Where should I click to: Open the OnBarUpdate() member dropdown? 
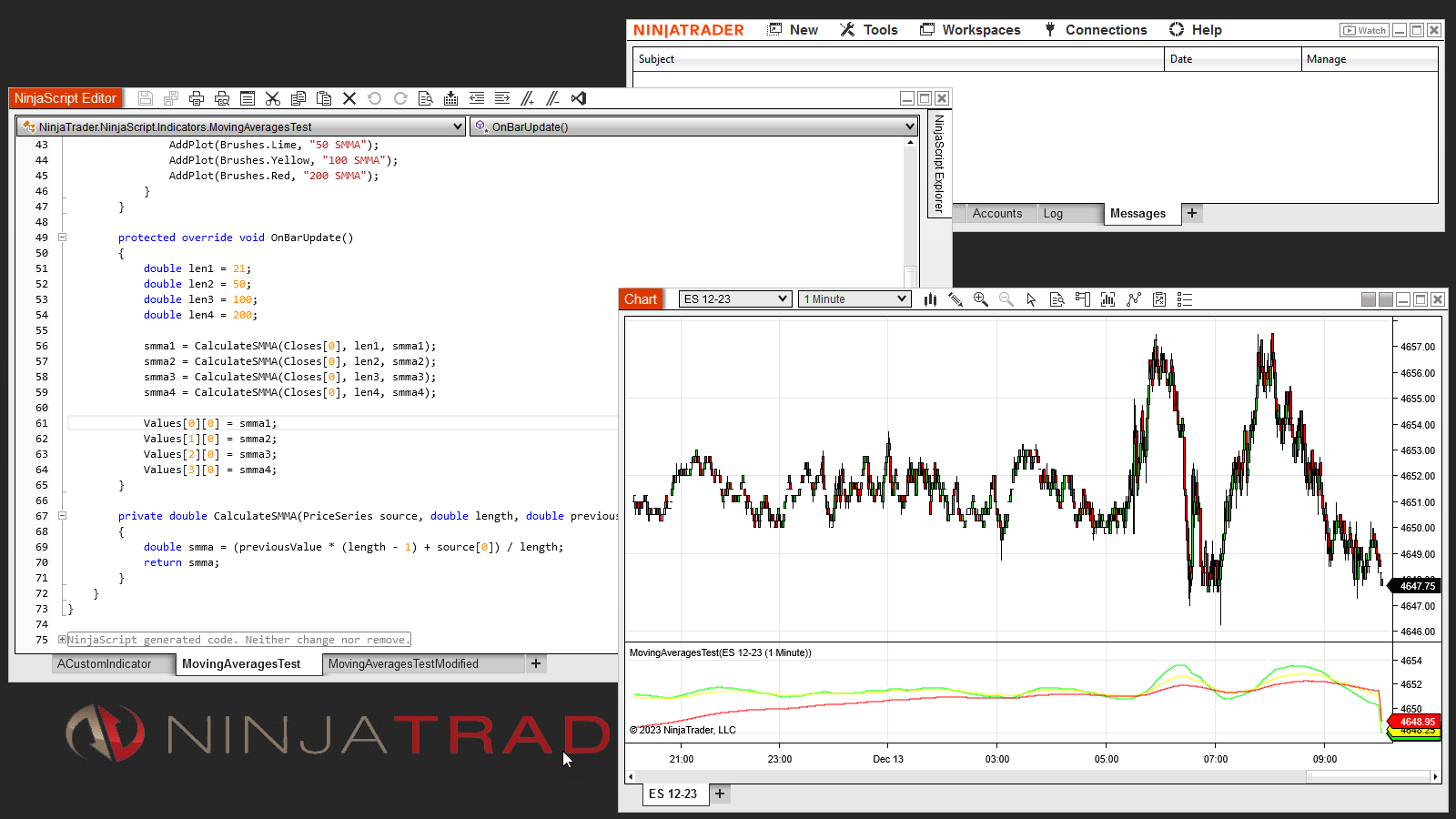click(693, 127)
